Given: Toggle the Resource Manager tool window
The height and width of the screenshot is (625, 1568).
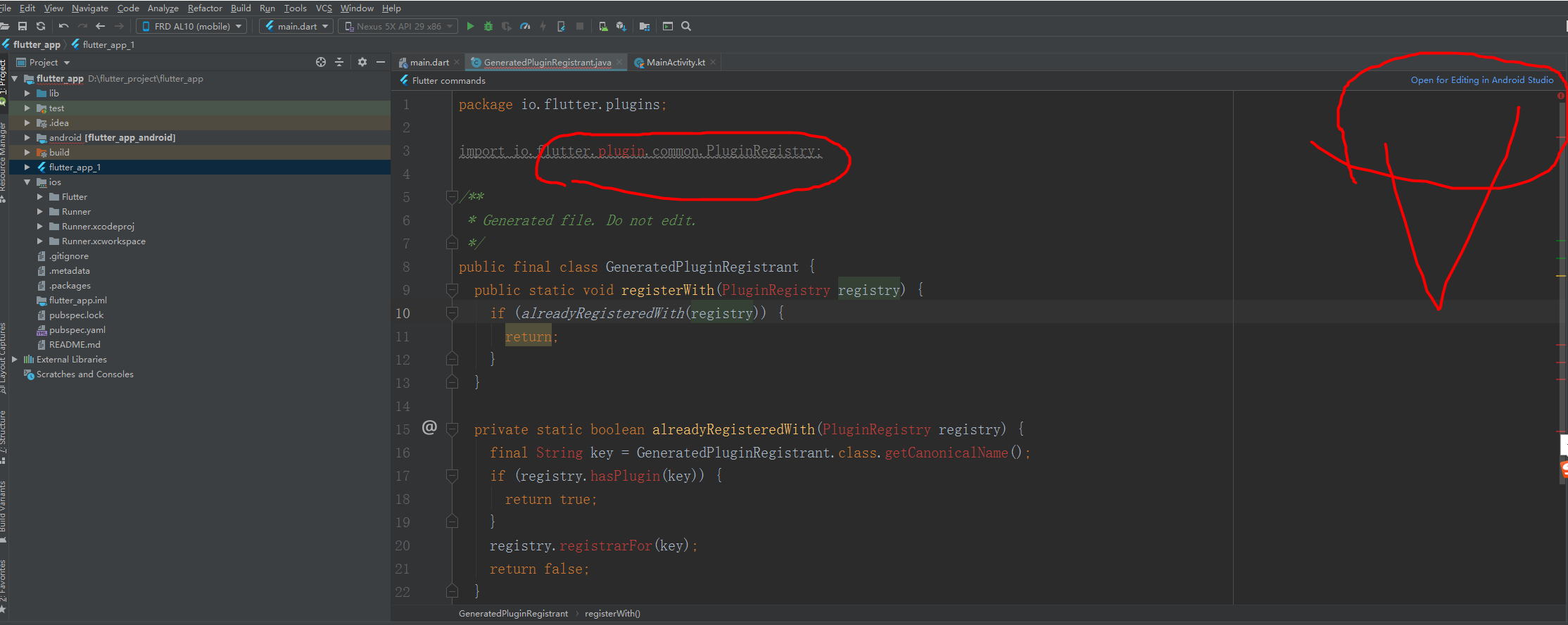Looking at the screenshot, I should [x=4, y=161].
